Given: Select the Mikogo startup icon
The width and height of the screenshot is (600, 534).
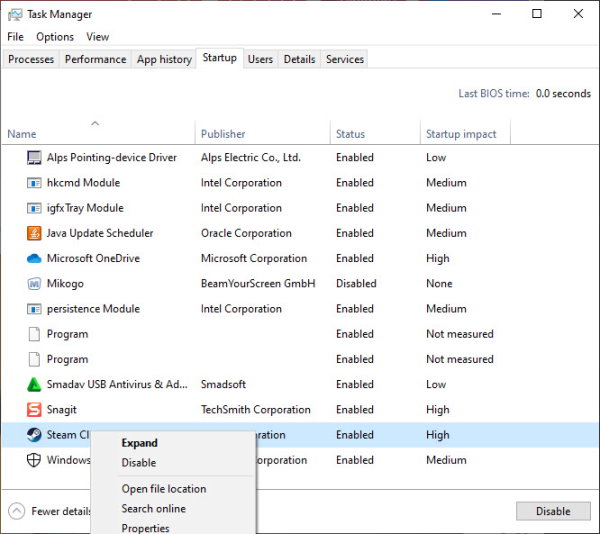Looking at the screenshot, I should point(35,284).
